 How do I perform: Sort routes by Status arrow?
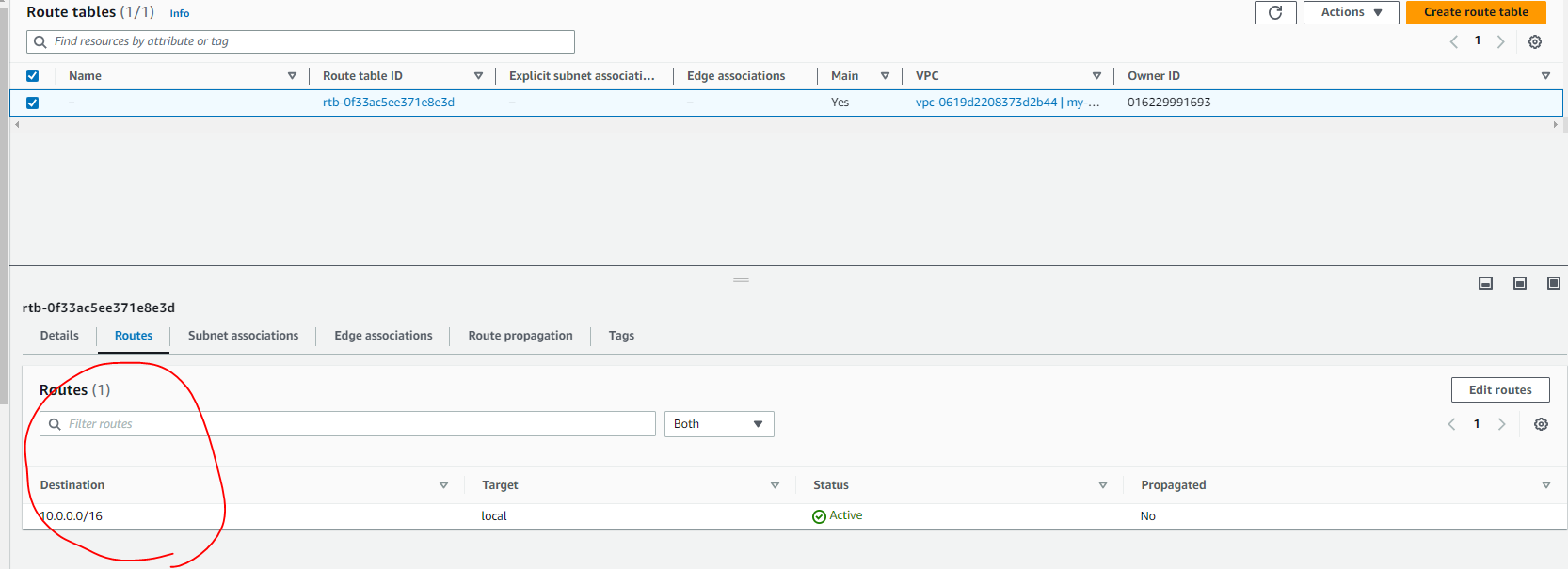coord(1102,485)
